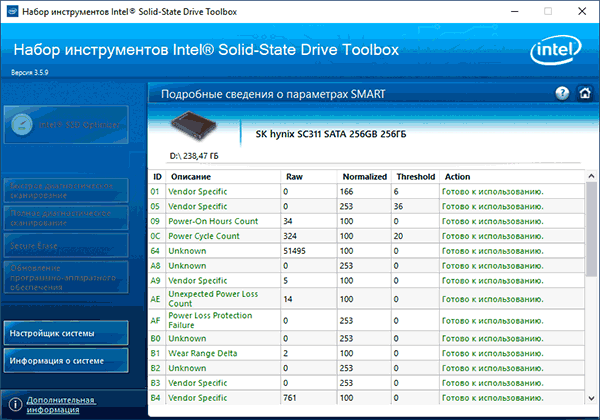Click the Intel SSD Optimizer gauge icon
The height and width of the screenshot is (420, 600).
coord(22,125)
